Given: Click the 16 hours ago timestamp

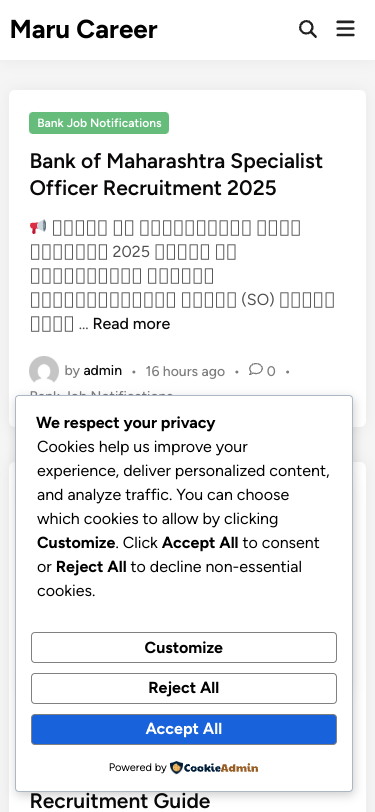Looking at the screenshot, I should click(185, 371).
